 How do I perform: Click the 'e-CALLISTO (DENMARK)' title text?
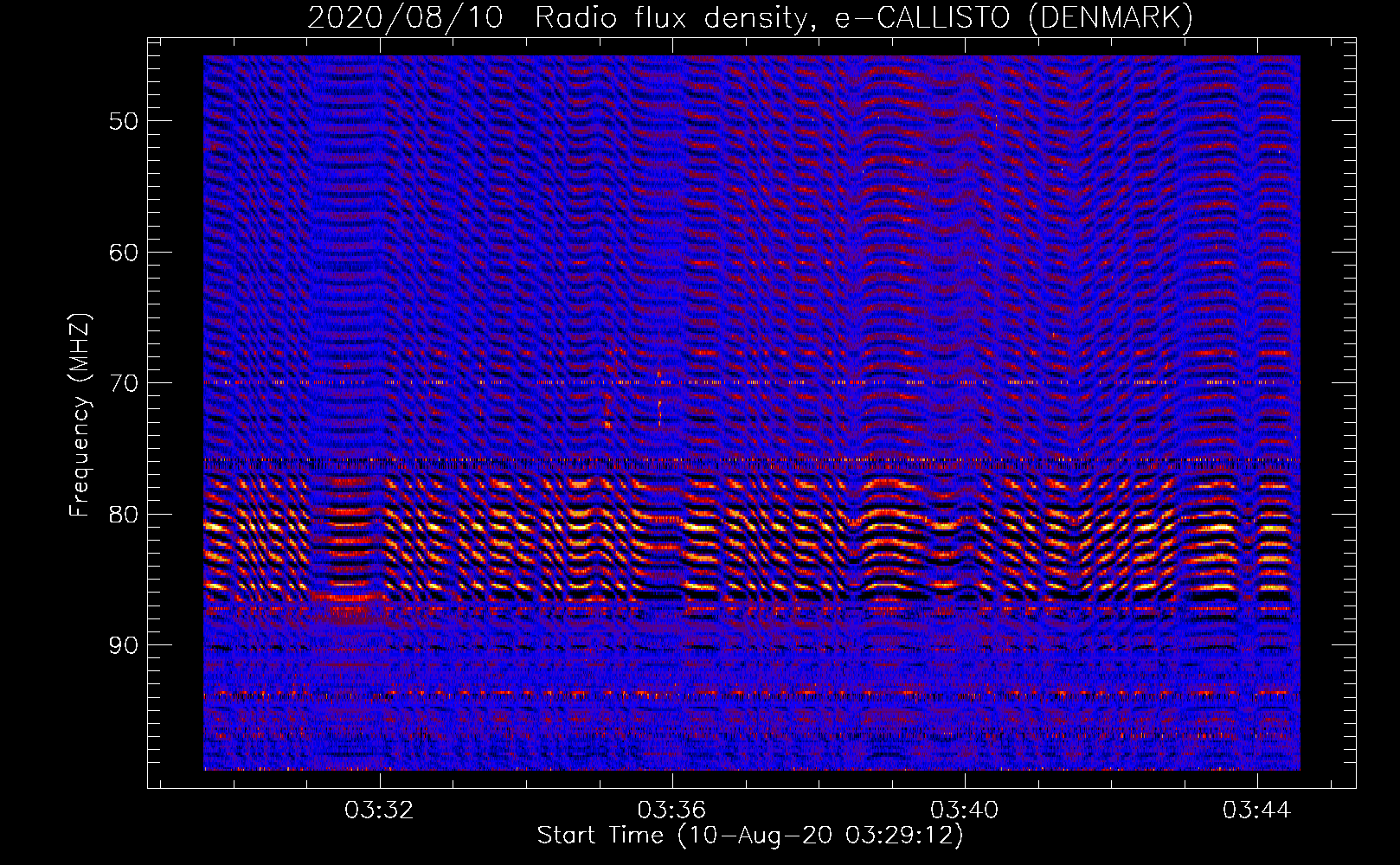coord(1013,18)
